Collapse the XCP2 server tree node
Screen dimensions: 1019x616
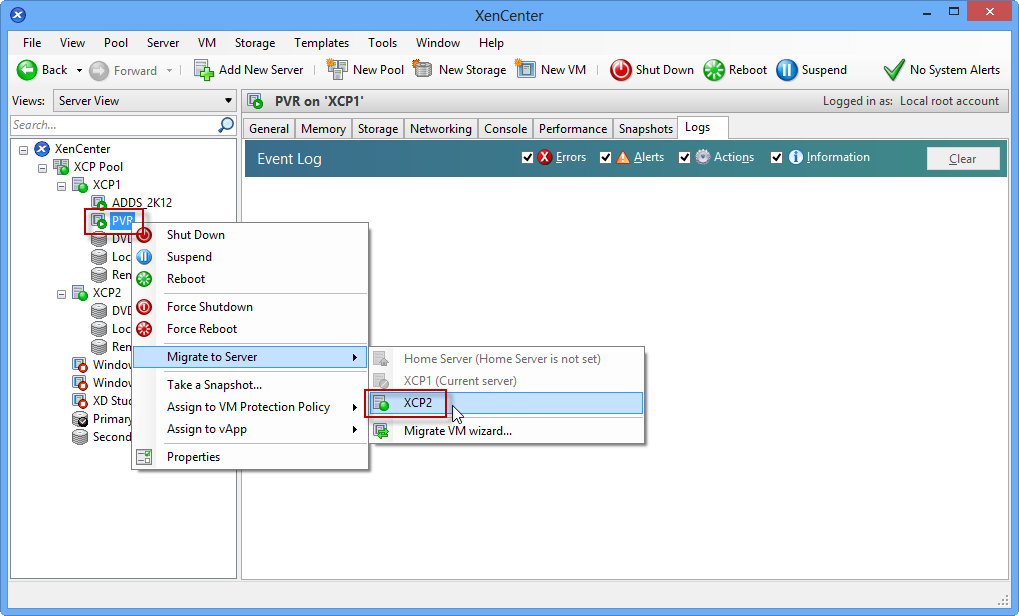tap(62, 294)
